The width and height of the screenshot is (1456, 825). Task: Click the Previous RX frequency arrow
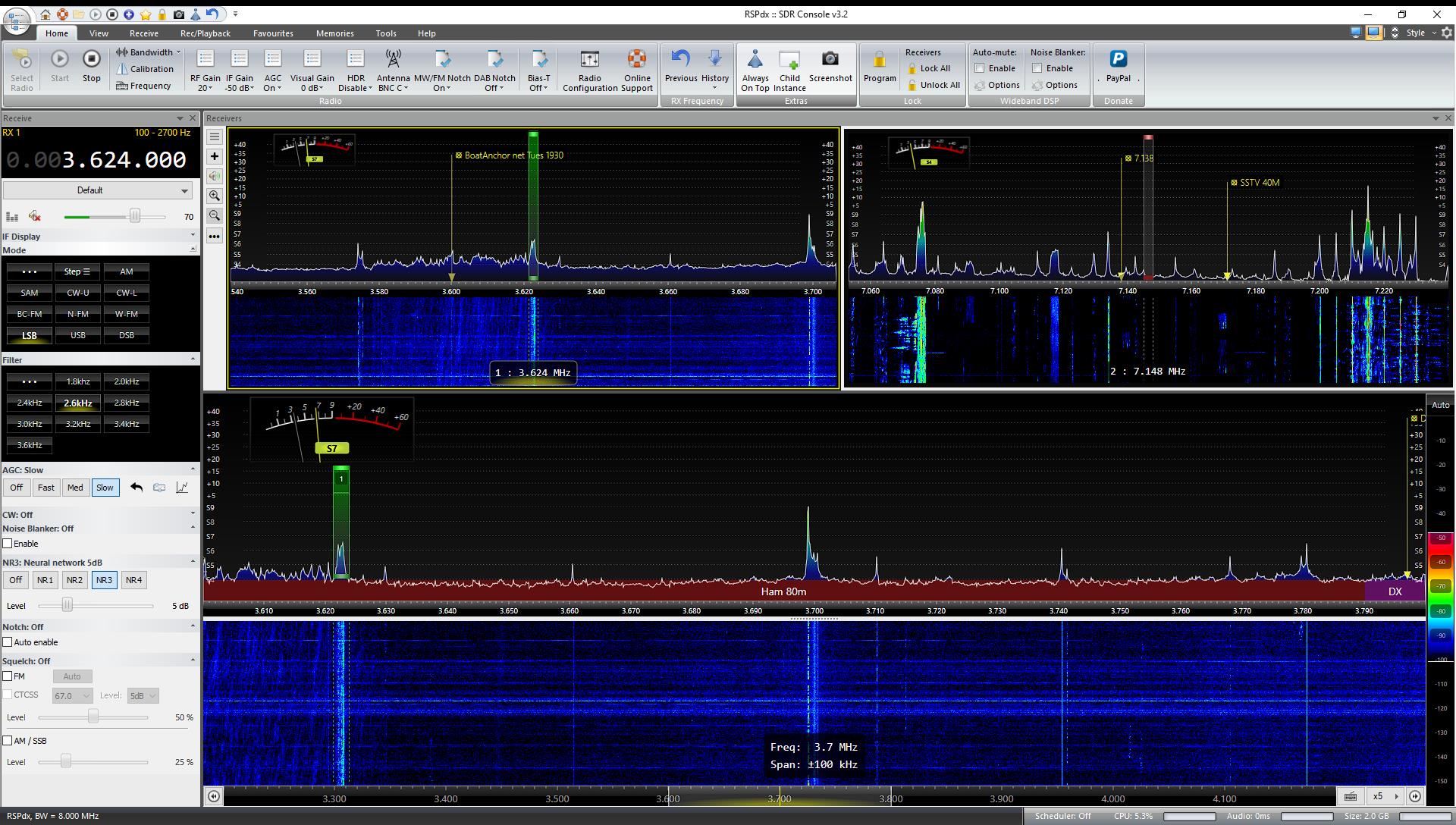tap(680, 59)
